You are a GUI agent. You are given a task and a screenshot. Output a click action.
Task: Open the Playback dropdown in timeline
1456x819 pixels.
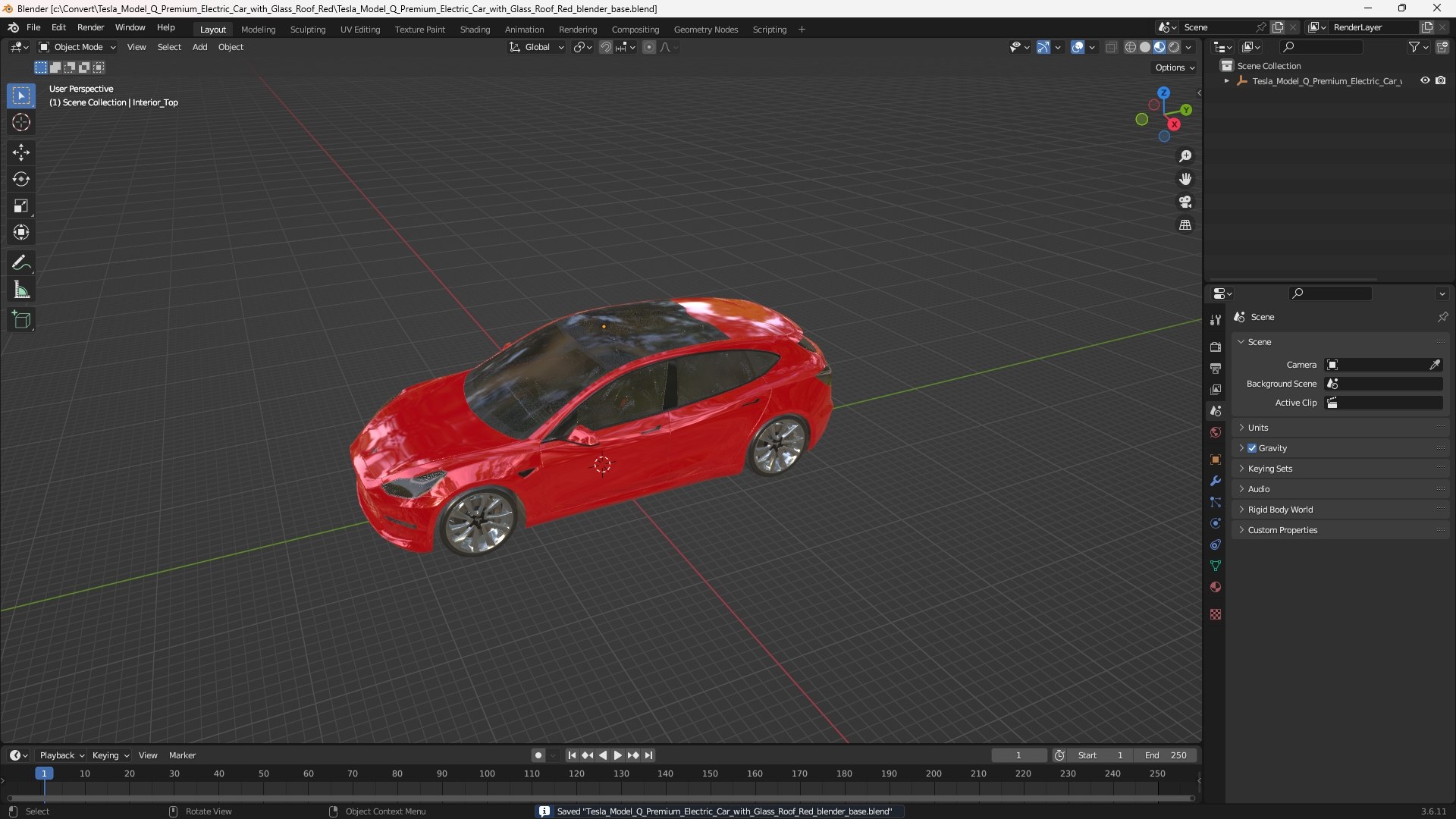pos(61,755)
